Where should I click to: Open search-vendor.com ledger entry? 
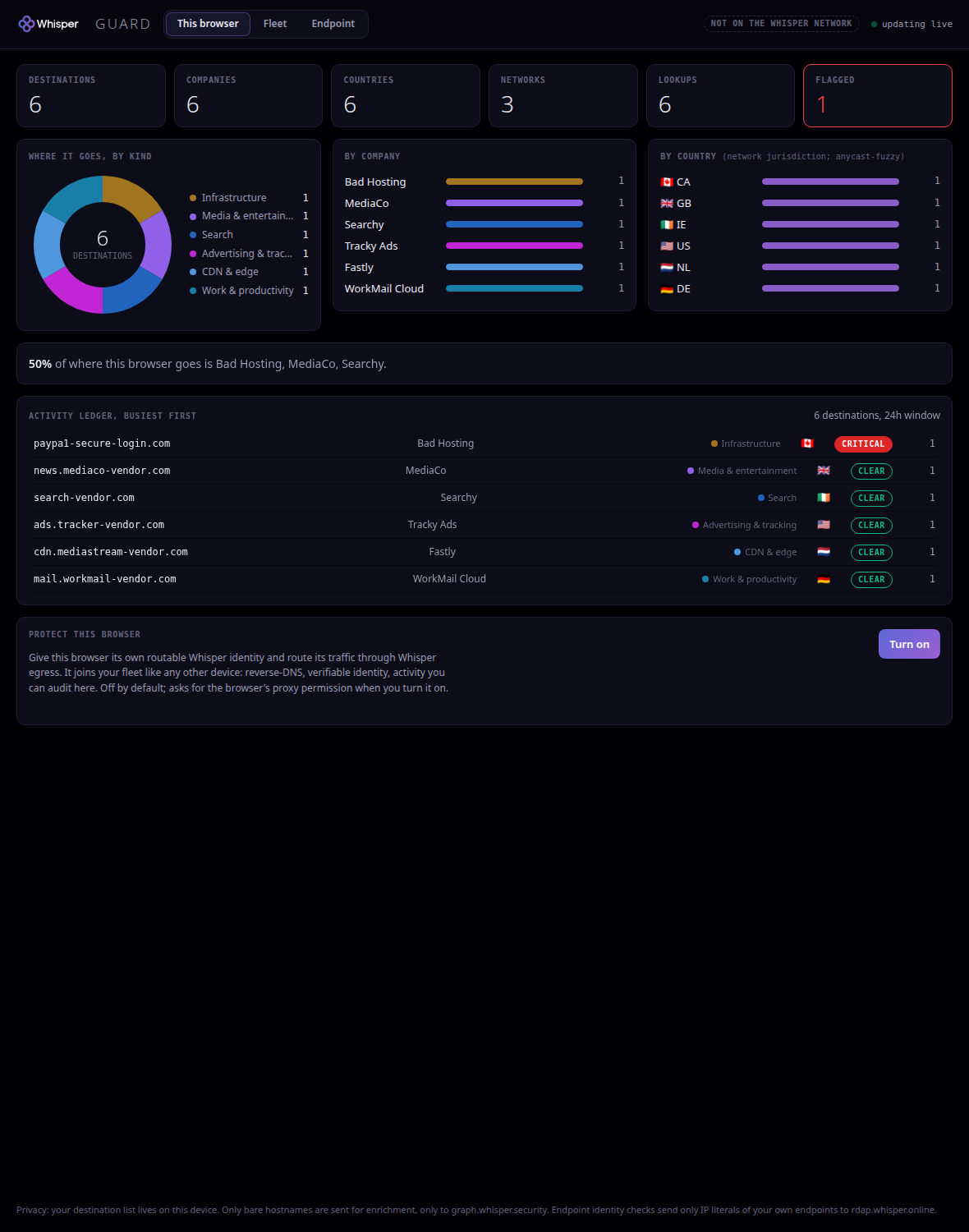[x=484, y=498]
